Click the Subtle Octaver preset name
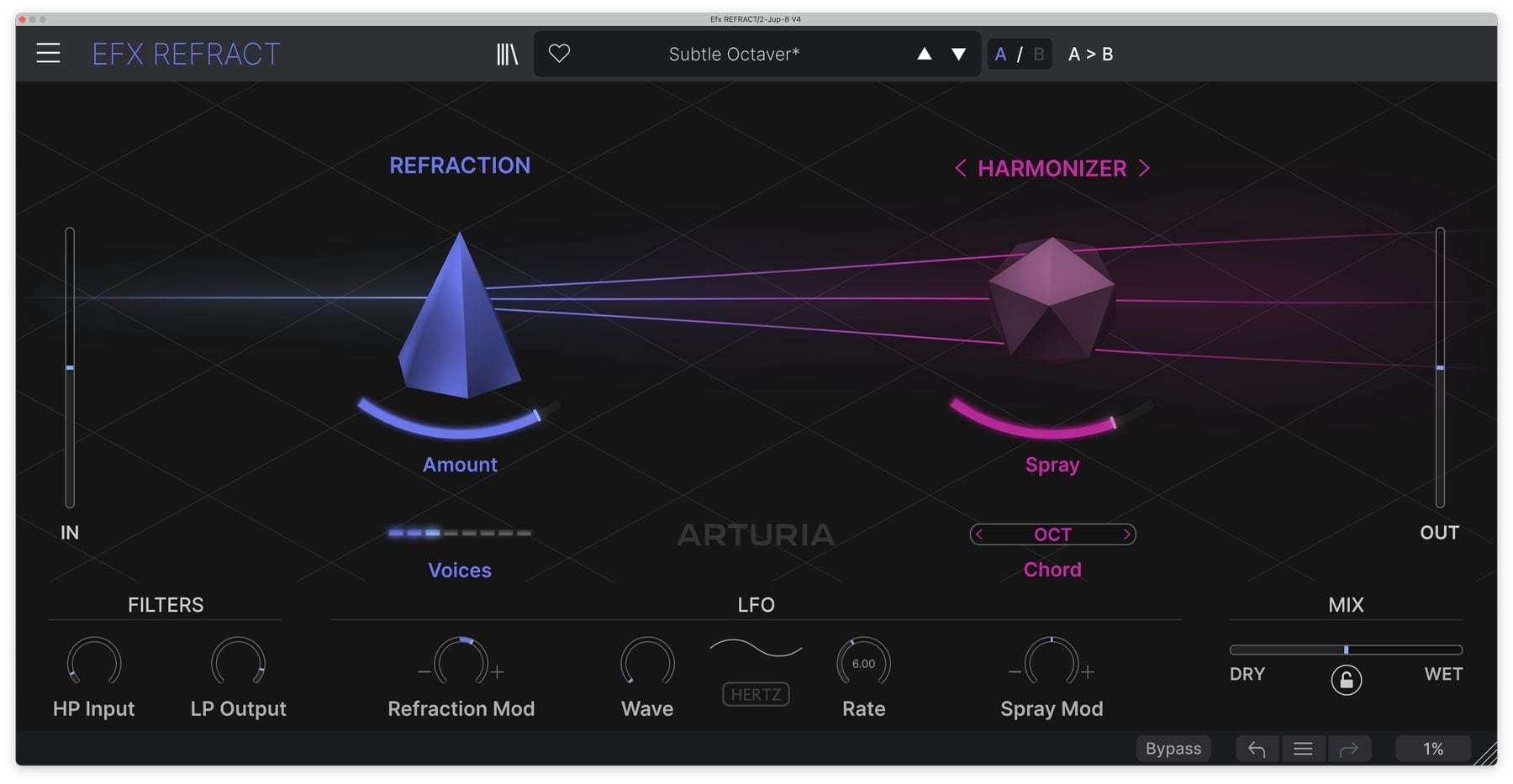1513x784 pixels. click(x=735, y=54)
